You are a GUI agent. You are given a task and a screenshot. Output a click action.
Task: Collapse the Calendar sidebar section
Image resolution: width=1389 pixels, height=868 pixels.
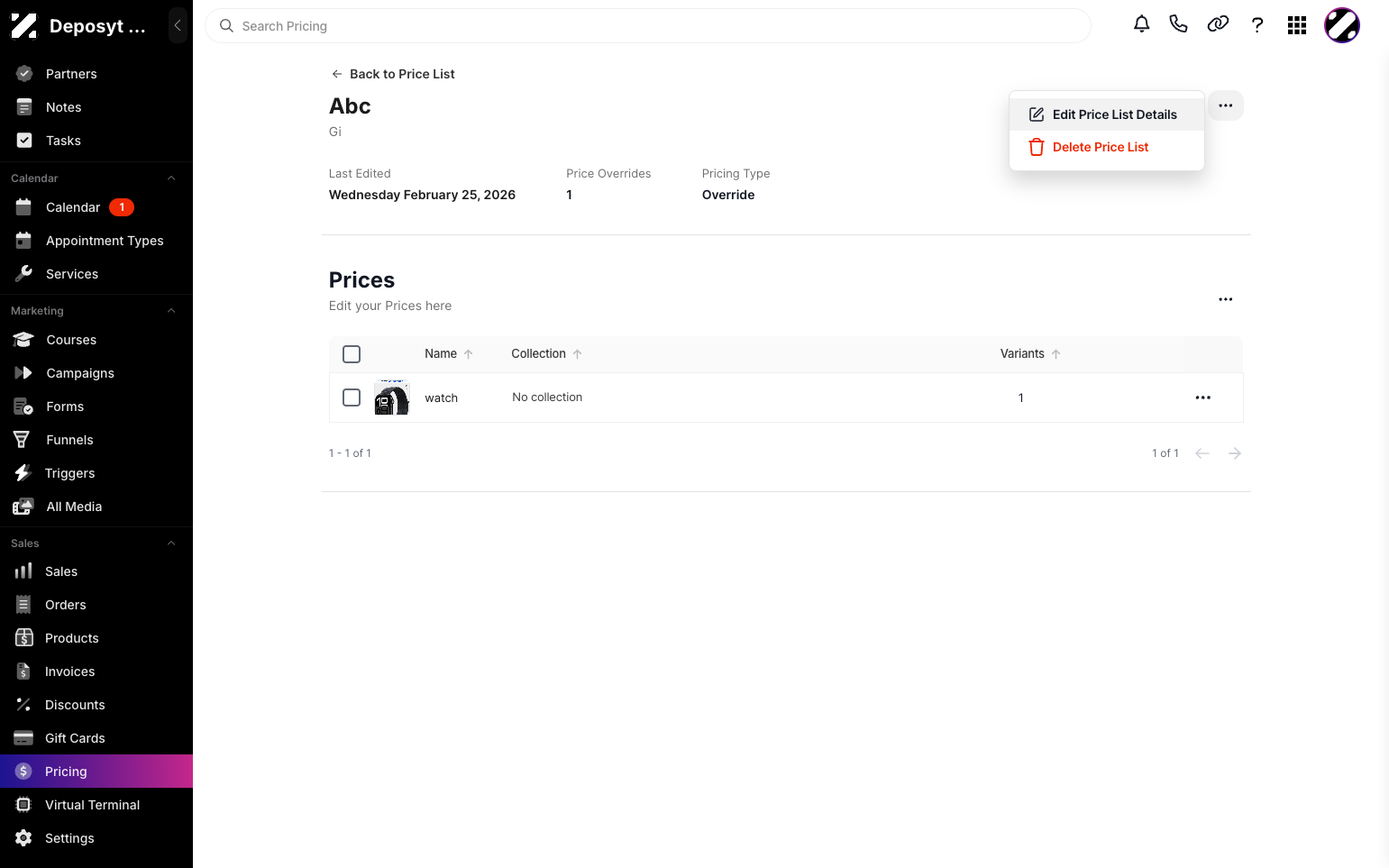(171, 178)
